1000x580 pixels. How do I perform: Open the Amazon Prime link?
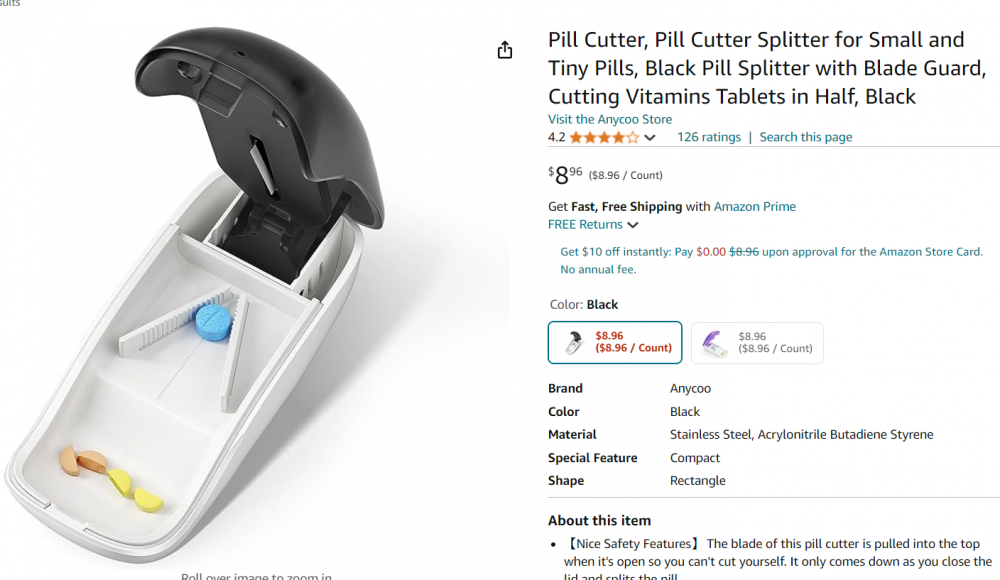pyautogui.click(x=755, y=206)
